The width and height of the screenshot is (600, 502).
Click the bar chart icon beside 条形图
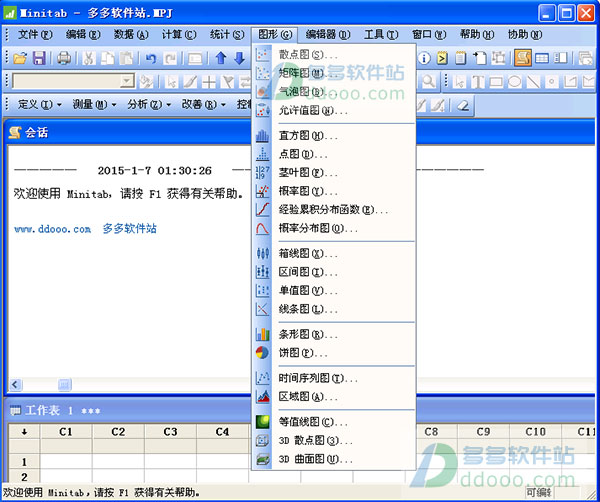pos(262,334)
